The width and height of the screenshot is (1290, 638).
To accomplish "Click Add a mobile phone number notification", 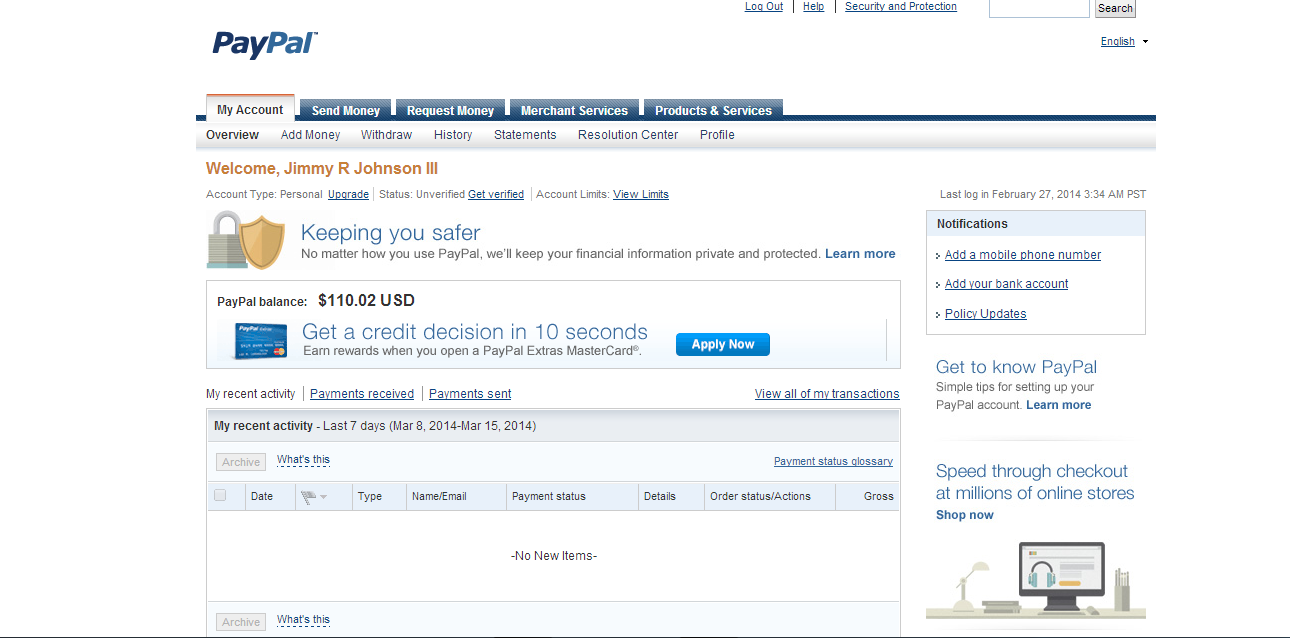I will pos(1023,255).
